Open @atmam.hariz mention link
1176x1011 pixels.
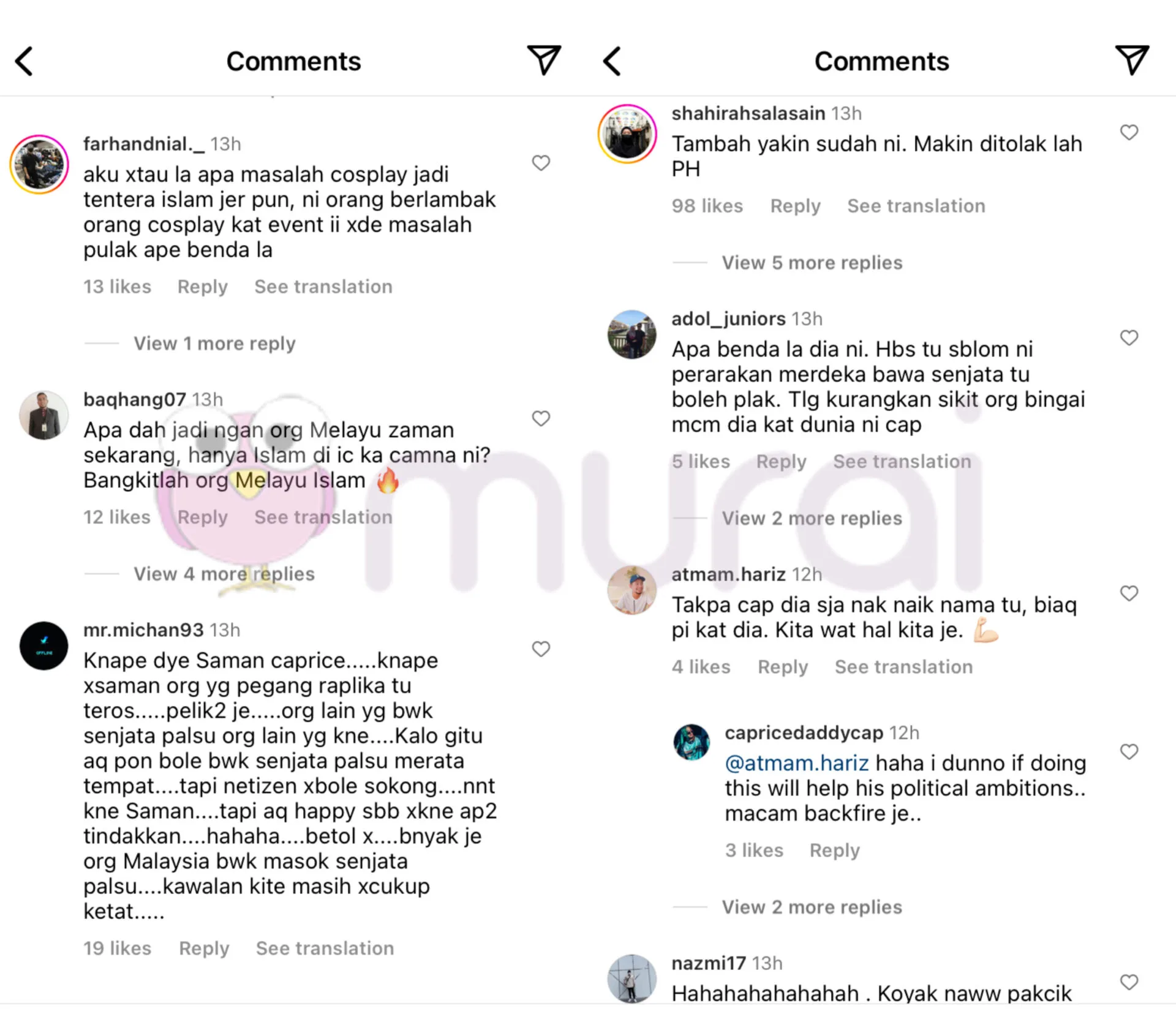coord(797,763)
